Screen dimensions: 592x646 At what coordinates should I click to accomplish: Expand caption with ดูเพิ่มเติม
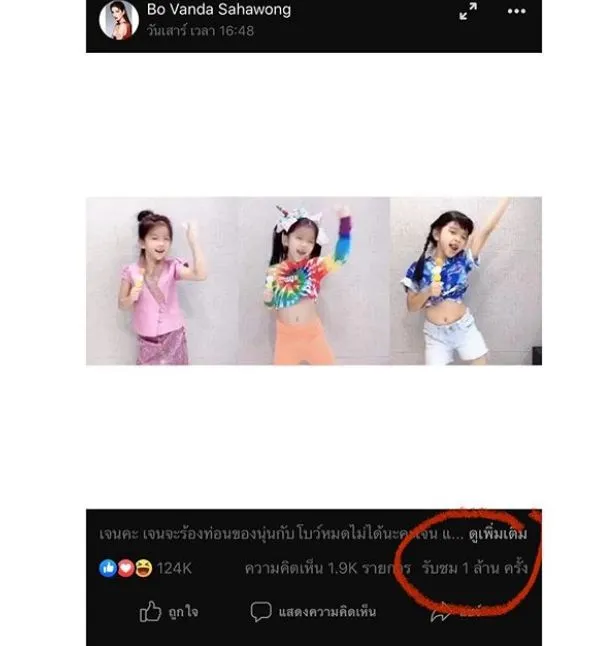498,534
